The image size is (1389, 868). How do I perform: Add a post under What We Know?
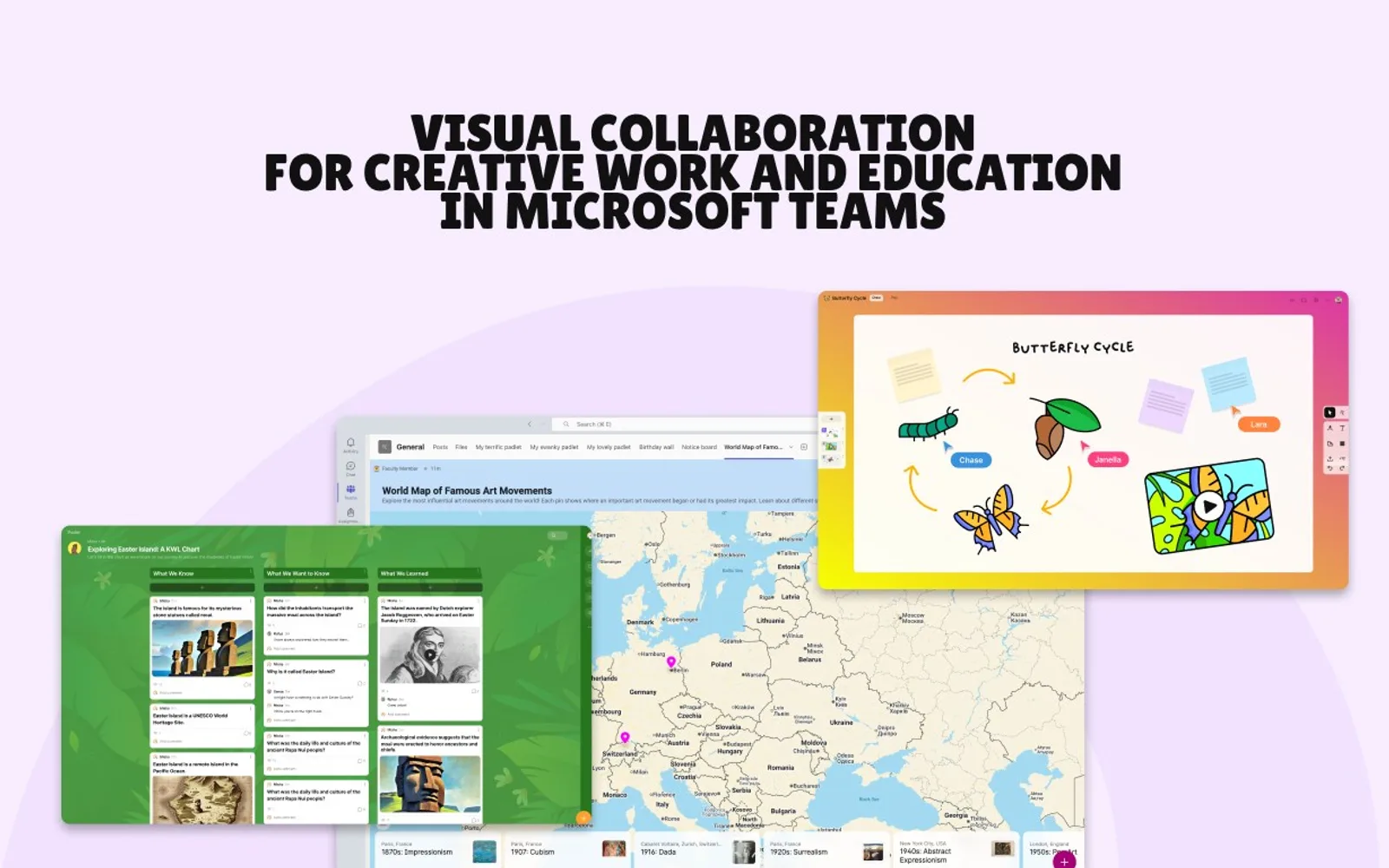click(x=202, y=588)
